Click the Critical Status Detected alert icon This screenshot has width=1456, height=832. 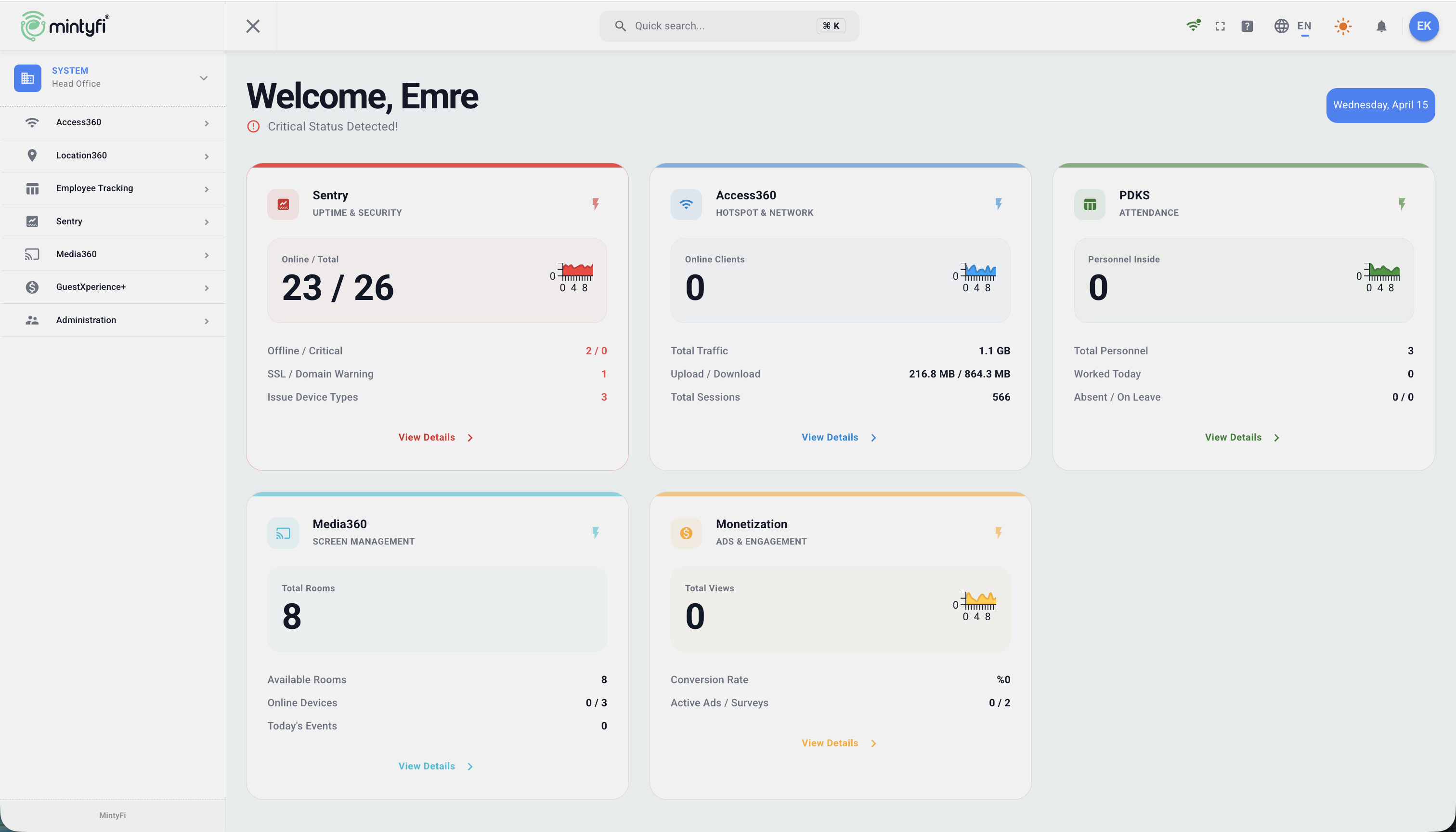tap(253, 126)
